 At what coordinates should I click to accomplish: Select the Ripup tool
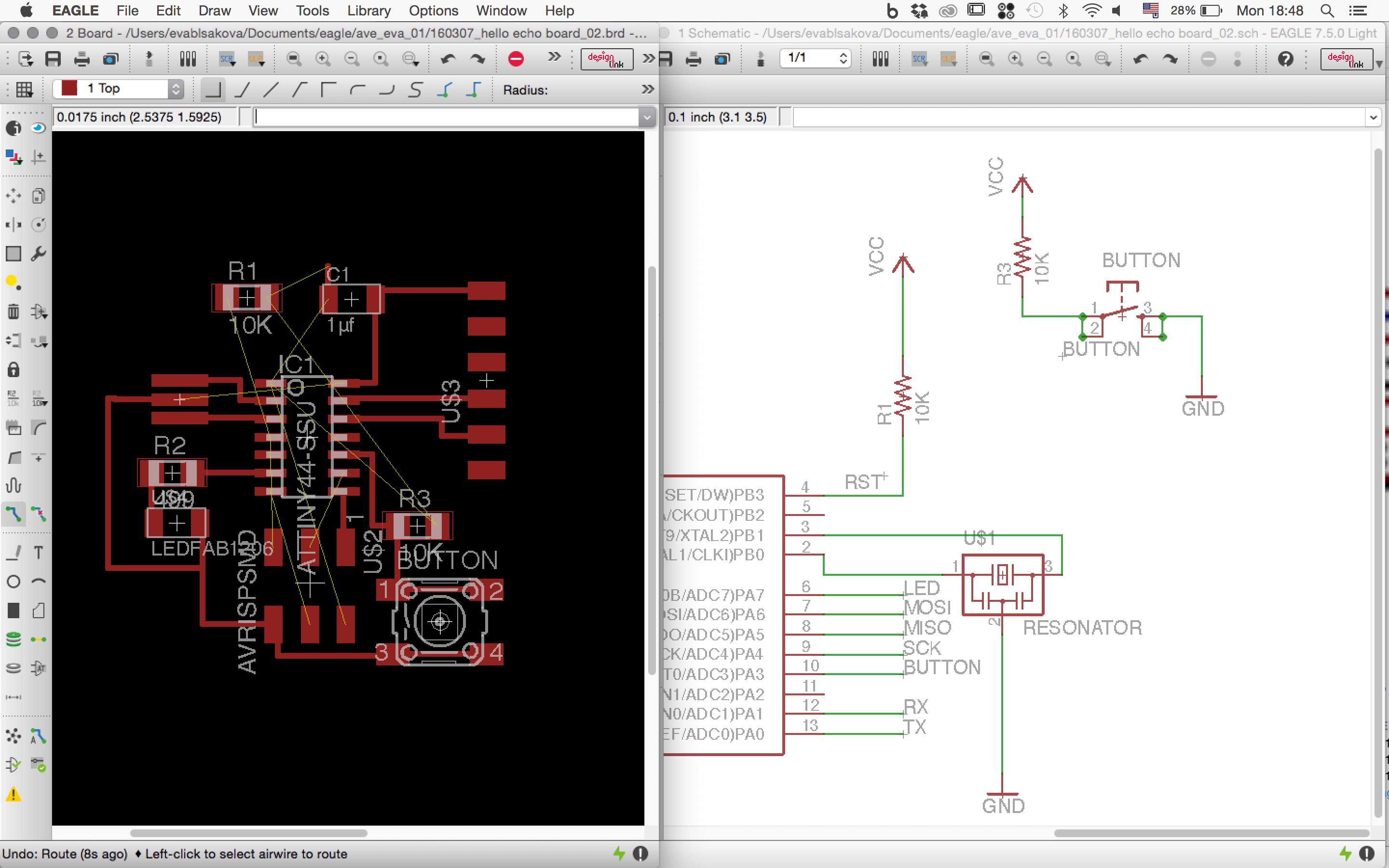click(39, 514)
